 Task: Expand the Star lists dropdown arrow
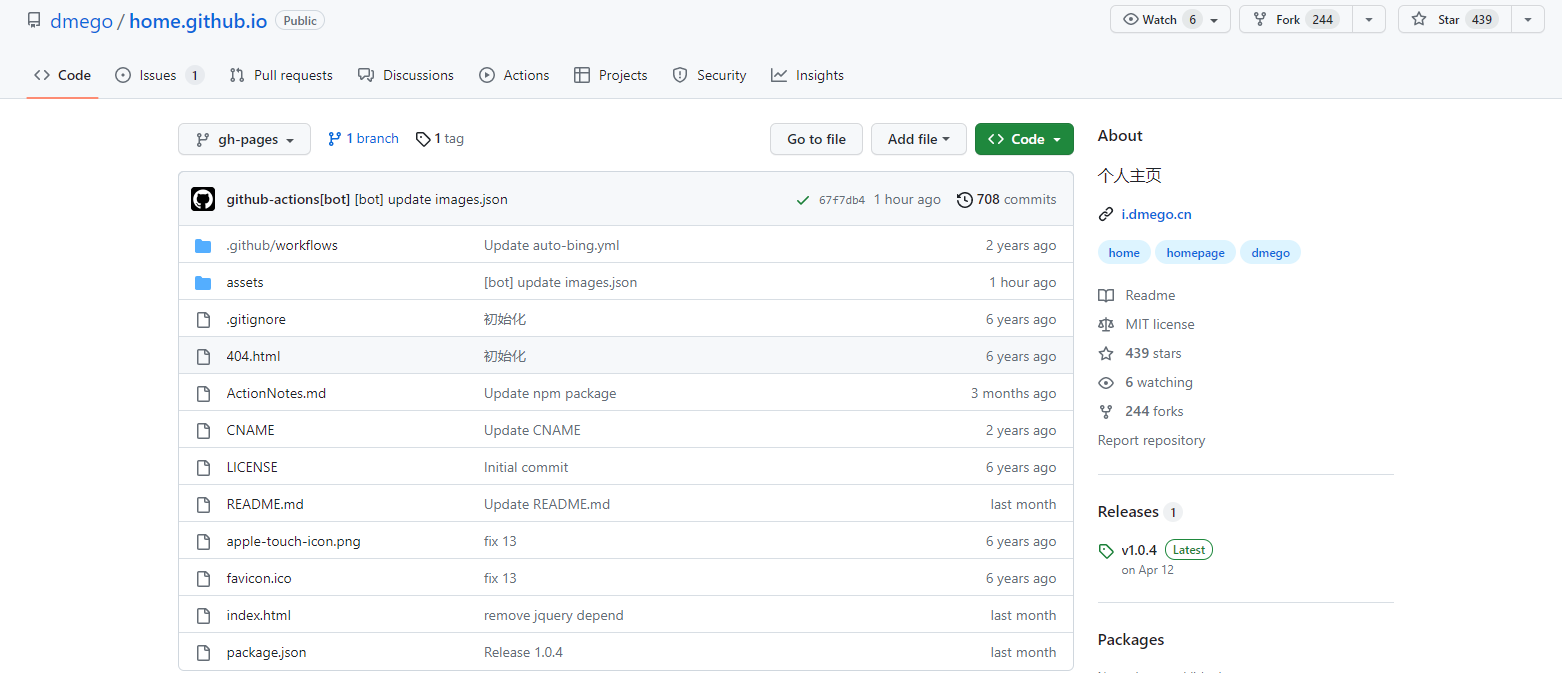(x=1528, y=20)
